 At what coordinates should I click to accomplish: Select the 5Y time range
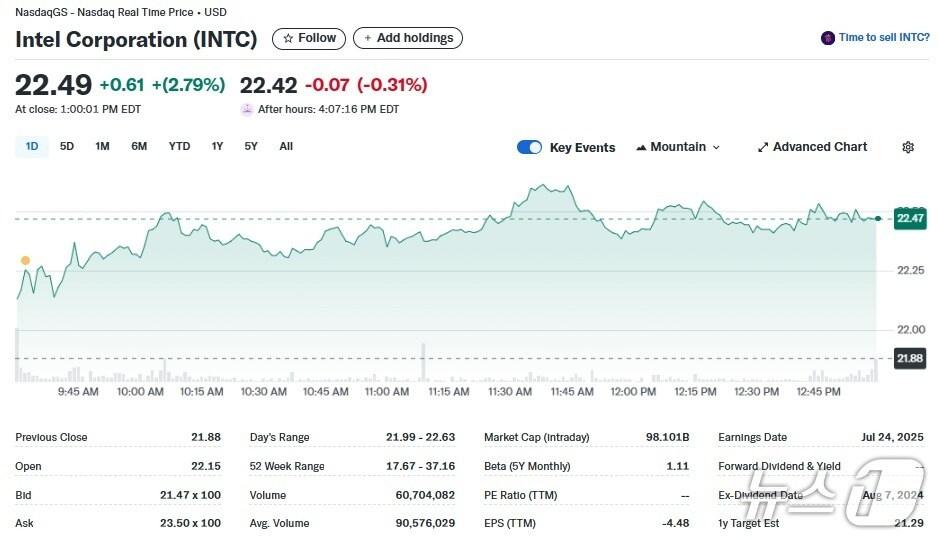click(x=251, y=146)
